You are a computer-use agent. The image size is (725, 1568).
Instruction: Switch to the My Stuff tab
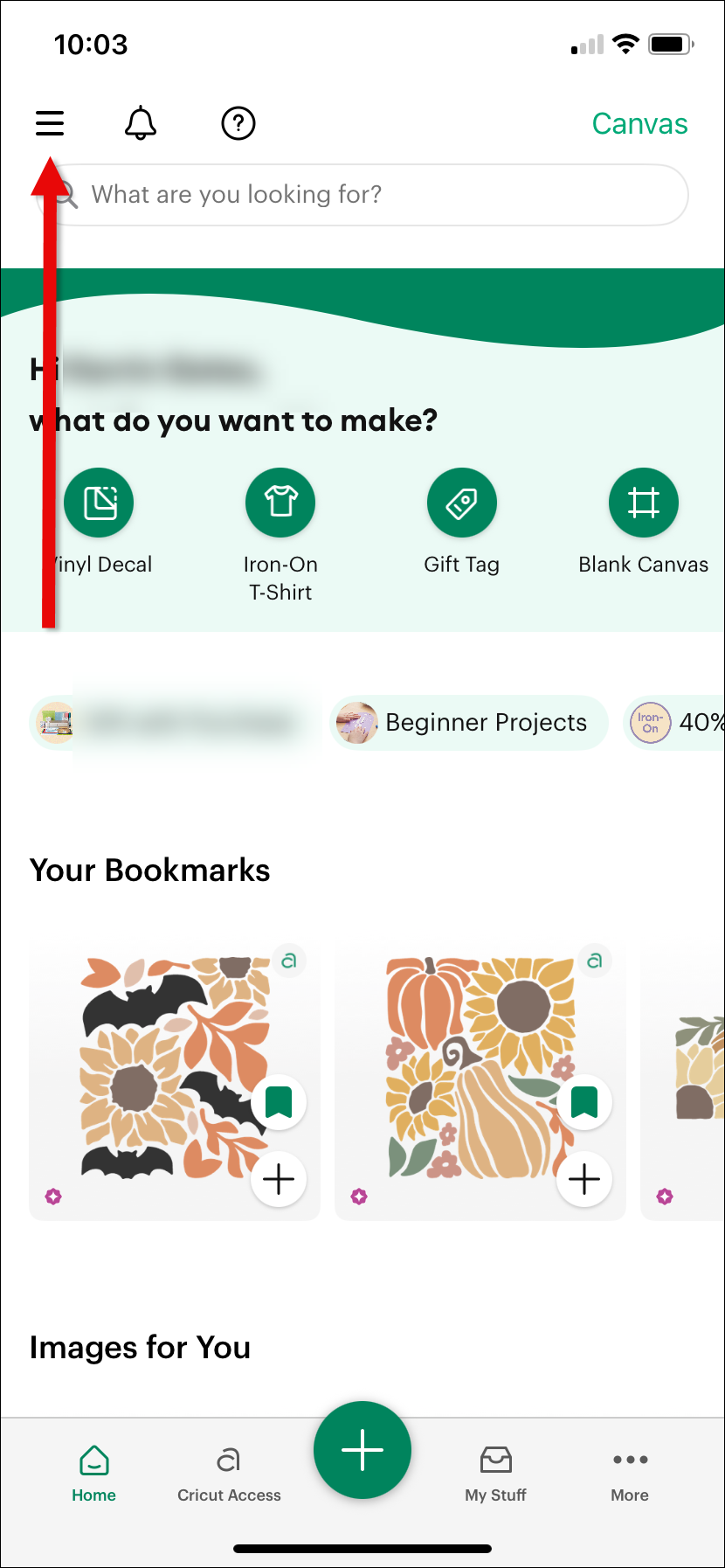pyautogui.click(x=495, y=1473)
